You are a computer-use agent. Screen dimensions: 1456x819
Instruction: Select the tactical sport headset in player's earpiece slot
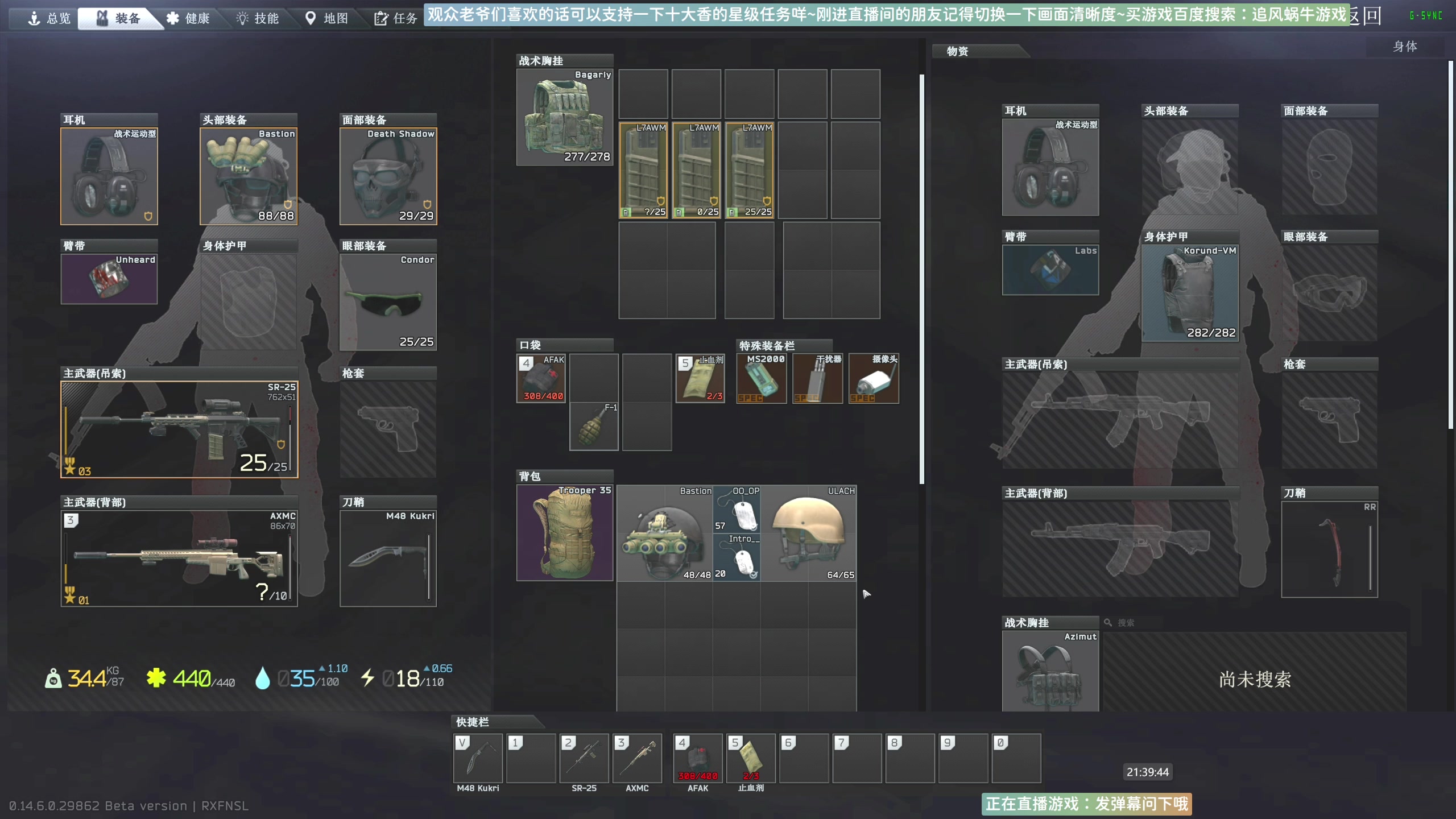click(109, 176)
